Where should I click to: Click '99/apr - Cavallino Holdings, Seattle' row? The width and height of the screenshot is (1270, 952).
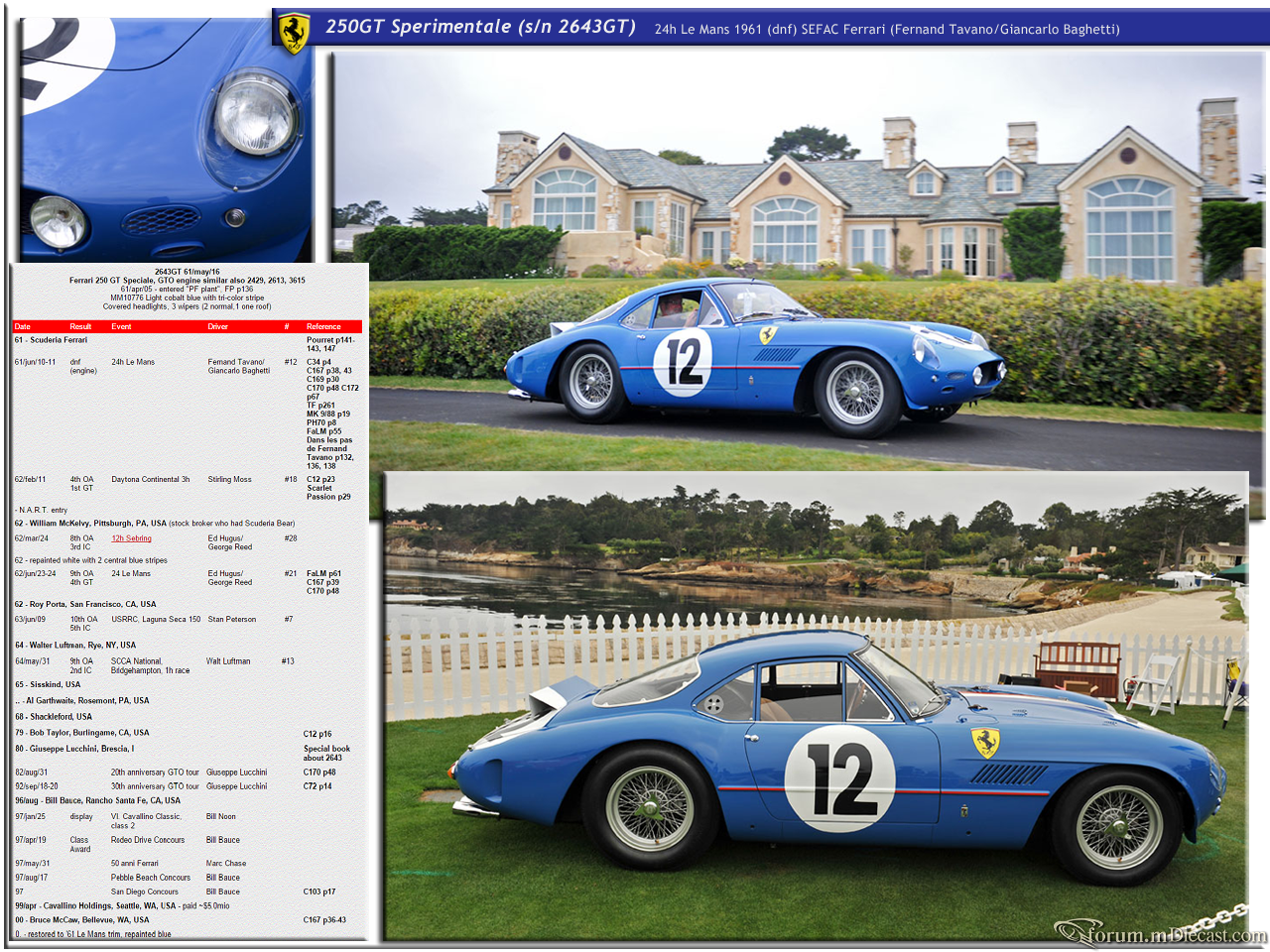(x=122, y=905)
